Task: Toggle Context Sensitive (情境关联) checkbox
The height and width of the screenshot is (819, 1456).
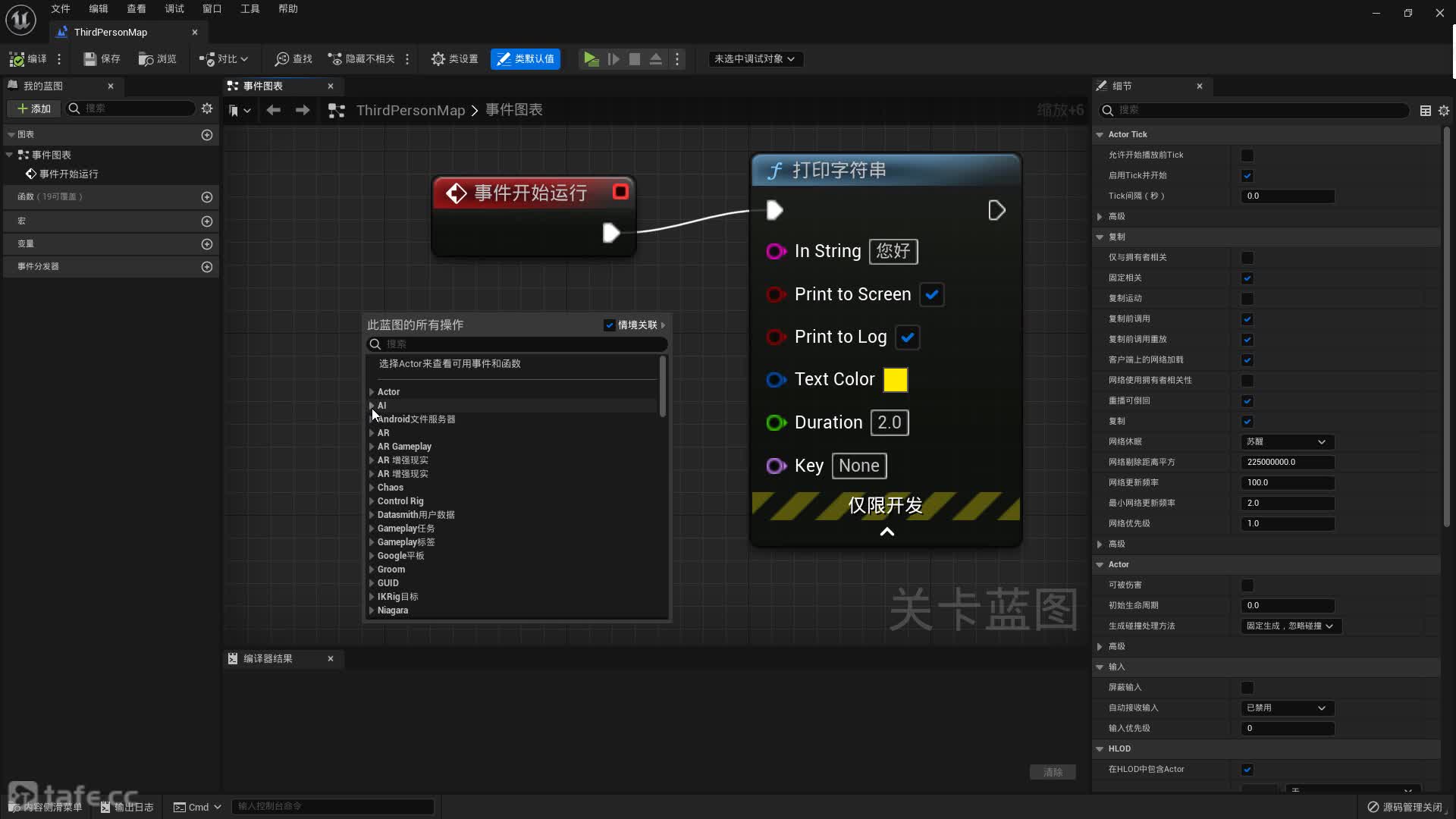Action: click(610, 325)
